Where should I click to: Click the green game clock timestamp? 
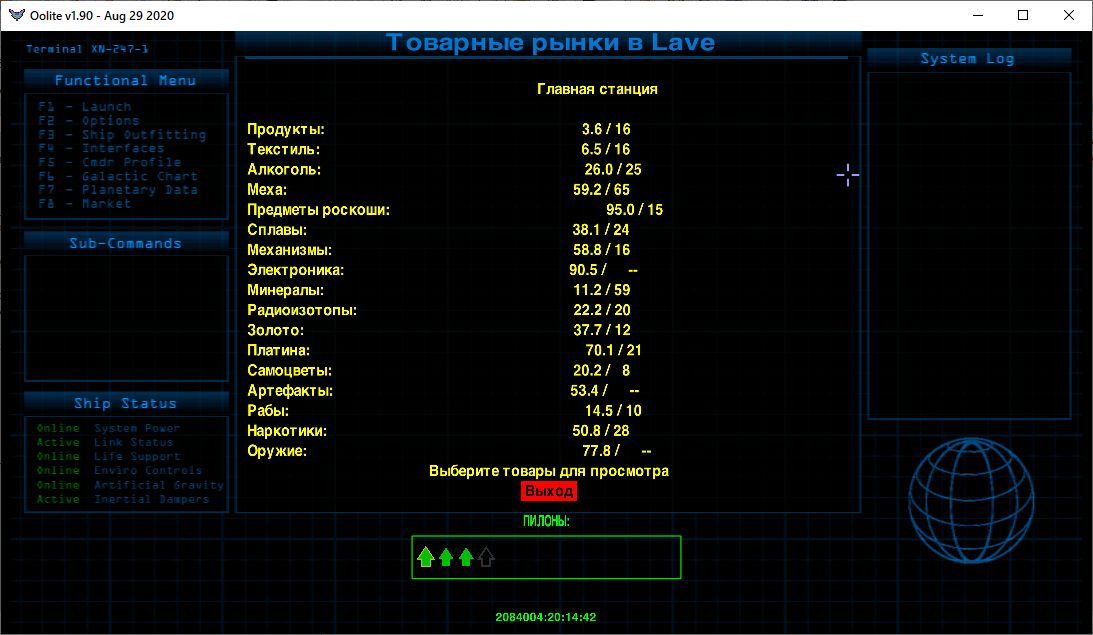546,617
